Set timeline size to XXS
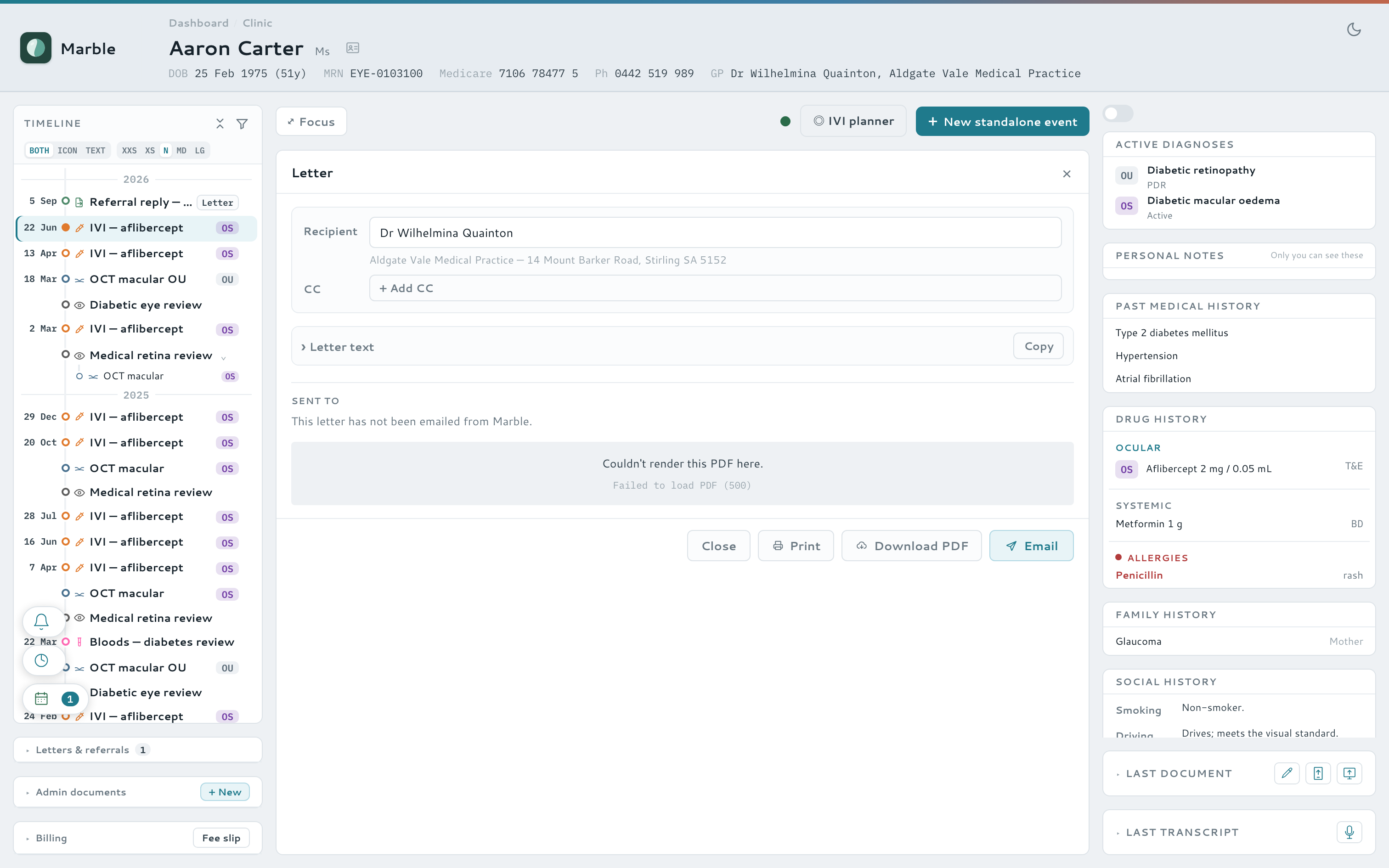Screen dimensions: 1389x868 [129, 151]
